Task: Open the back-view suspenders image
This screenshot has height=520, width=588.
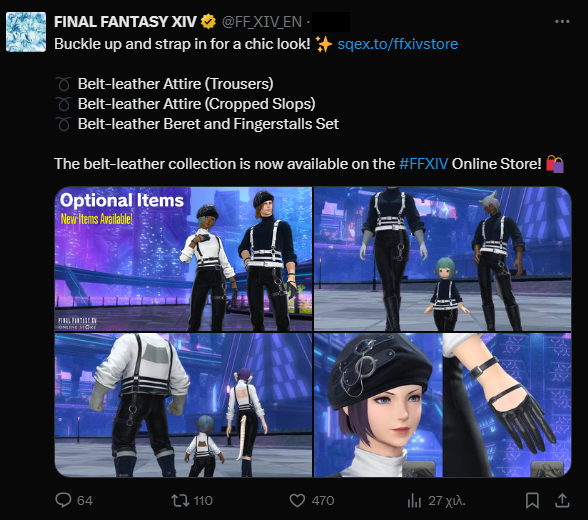Action: click(183, 405)
